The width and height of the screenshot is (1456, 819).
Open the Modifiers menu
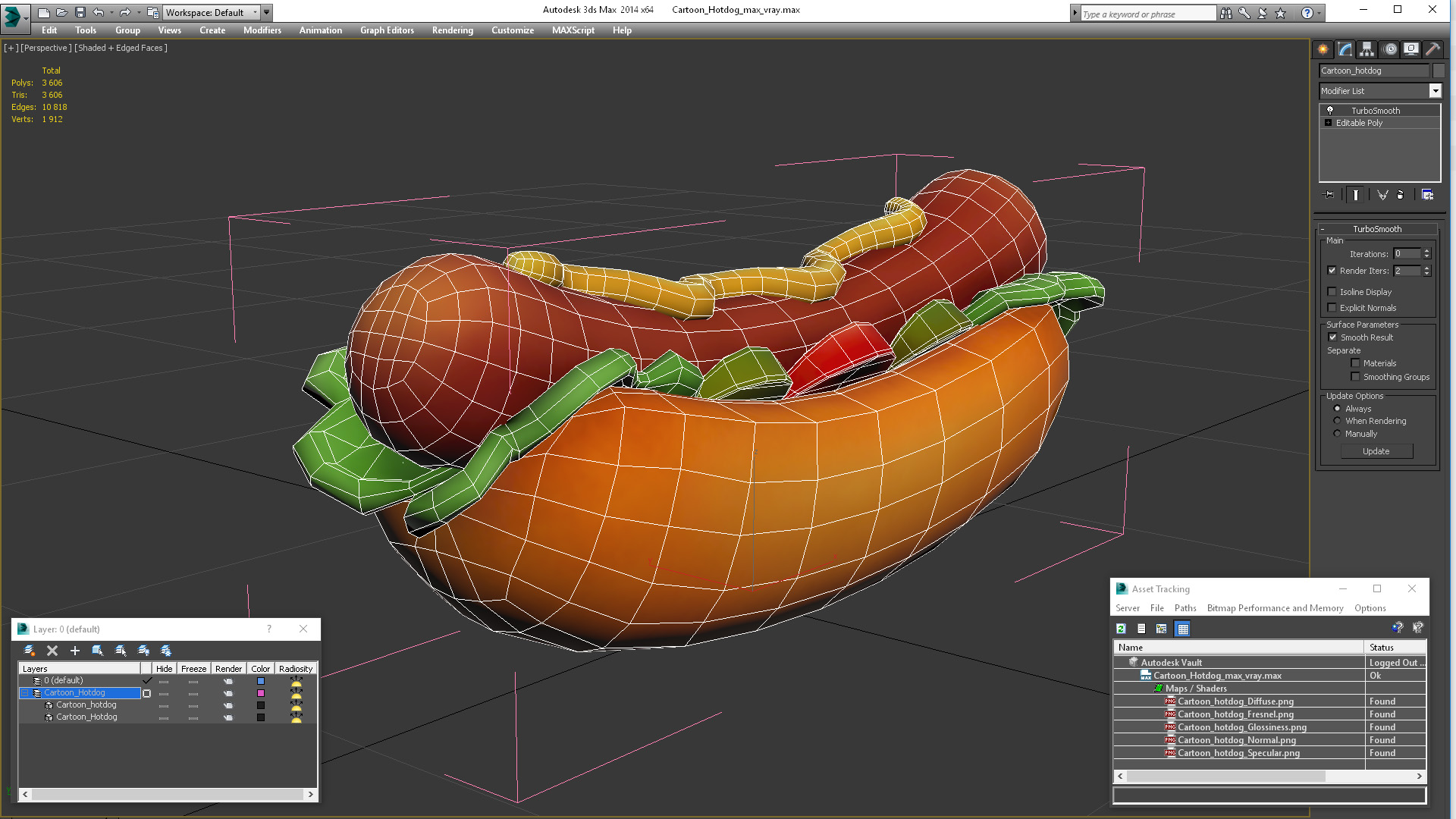point(260,30)
